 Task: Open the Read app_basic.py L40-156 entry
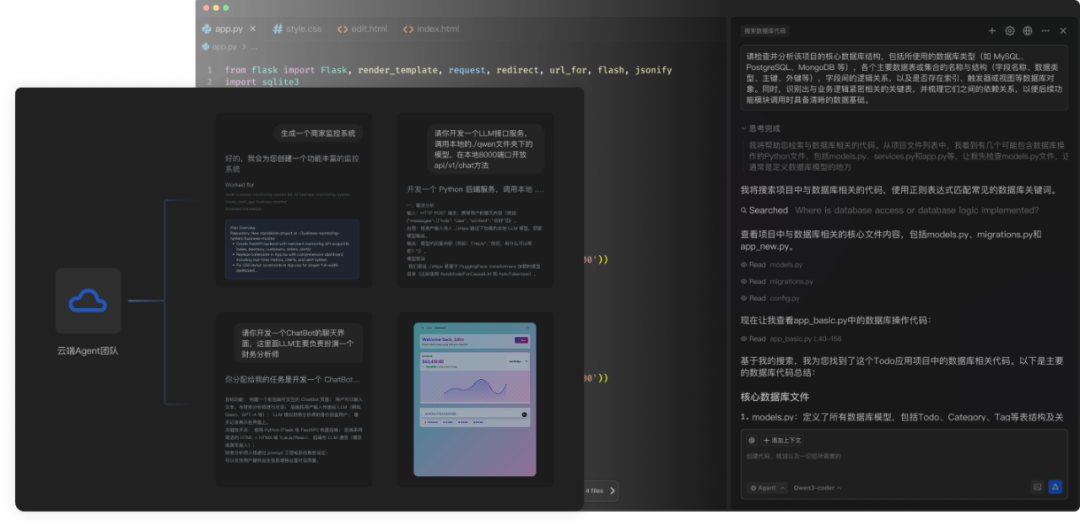click(x=791, y=339)
